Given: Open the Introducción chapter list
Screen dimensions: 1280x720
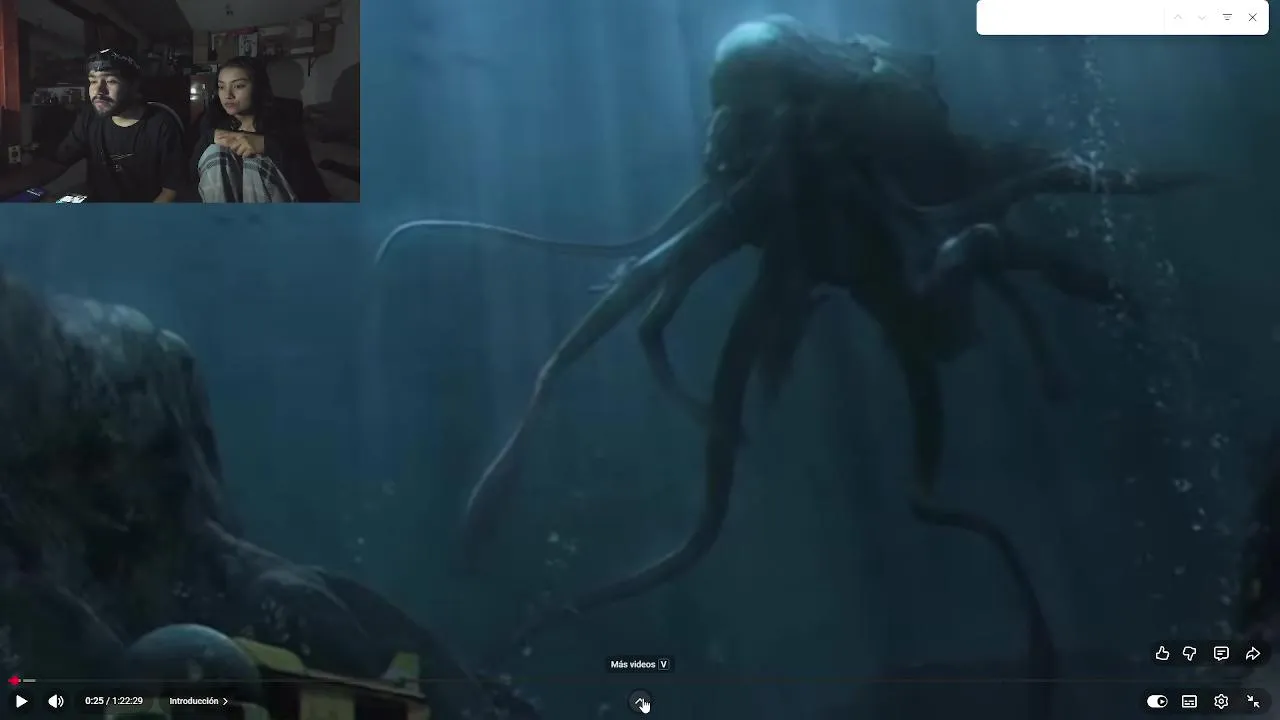Looking at the screenshot, I should tap(198, 701).
